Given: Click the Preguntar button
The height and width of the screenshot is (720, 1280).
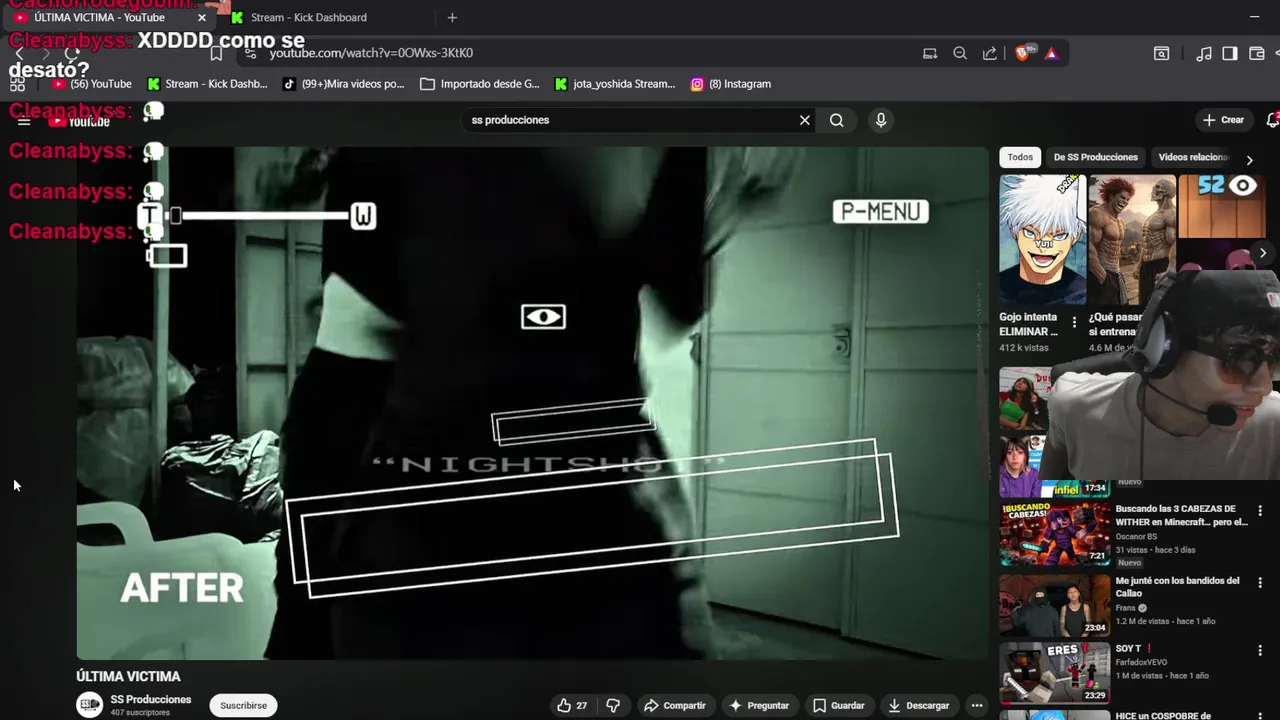Looking at the screenshot, I should [759, 705].
